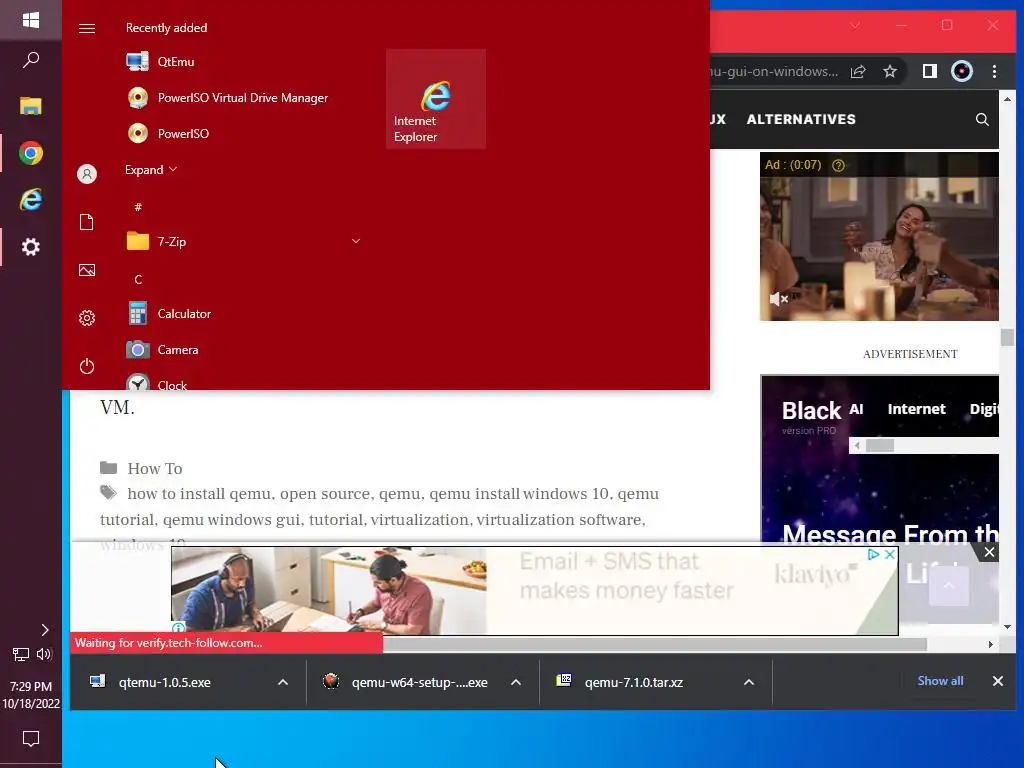Open the How To category link
1024x768 pixels.
click(x=155, y=468)
